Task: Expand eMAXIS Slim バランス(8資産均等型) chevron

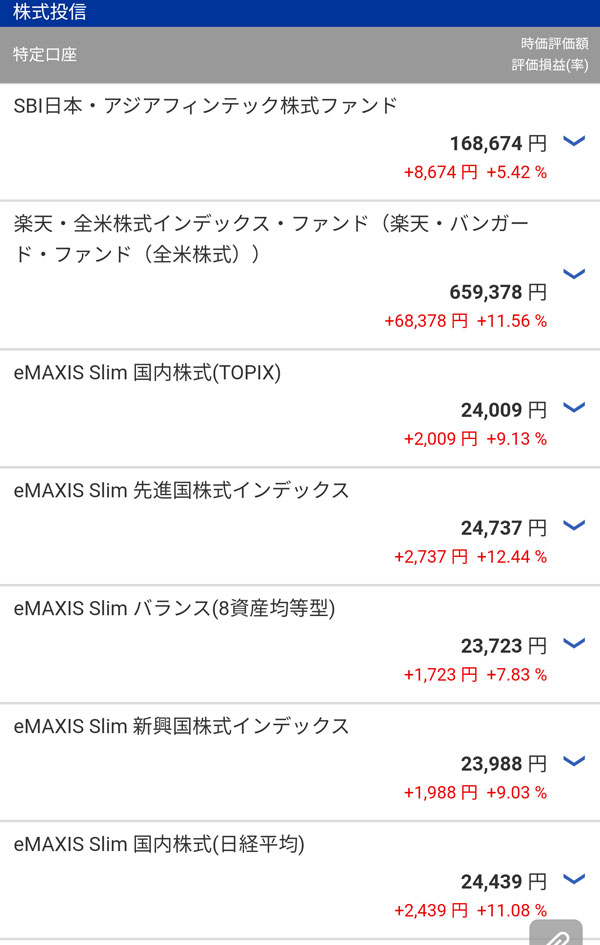Action: coord(574,643)
